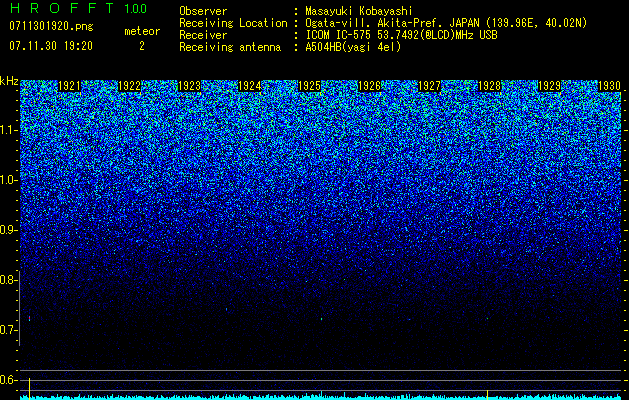Screen dimensions: 629x400
Task: Click the 1930 time marker
Action: [610, 86]
